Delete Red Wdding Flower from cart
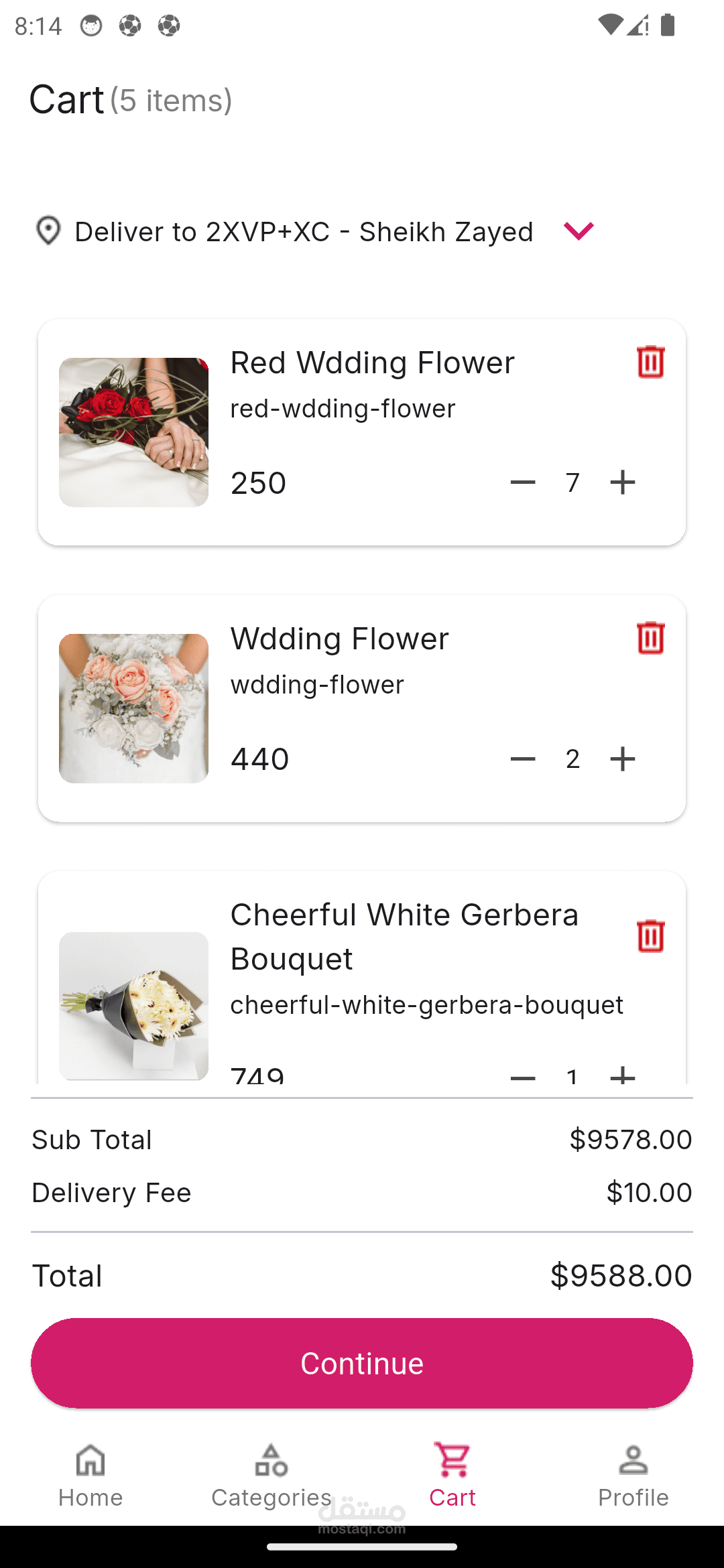The height and width of the screenshot is (1568, 724). tap(650, 362)
